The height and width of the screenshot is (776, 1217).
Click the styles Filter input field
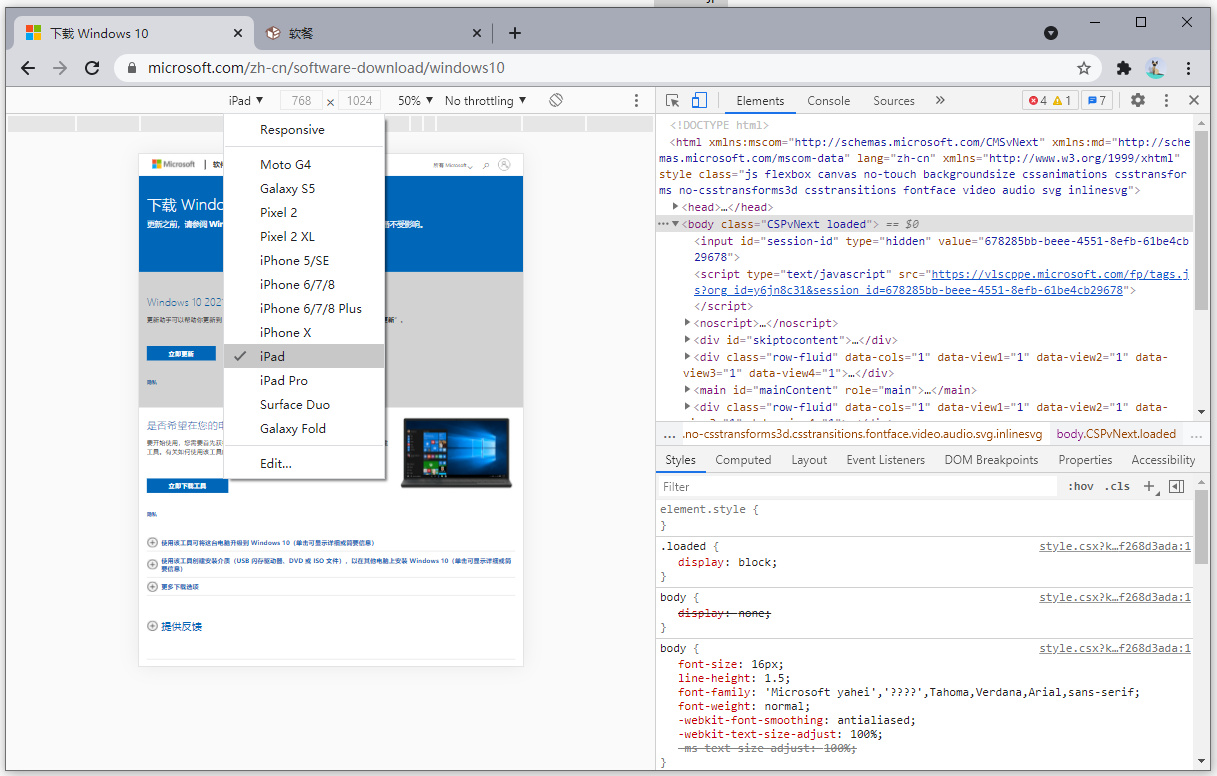[856, 487]
